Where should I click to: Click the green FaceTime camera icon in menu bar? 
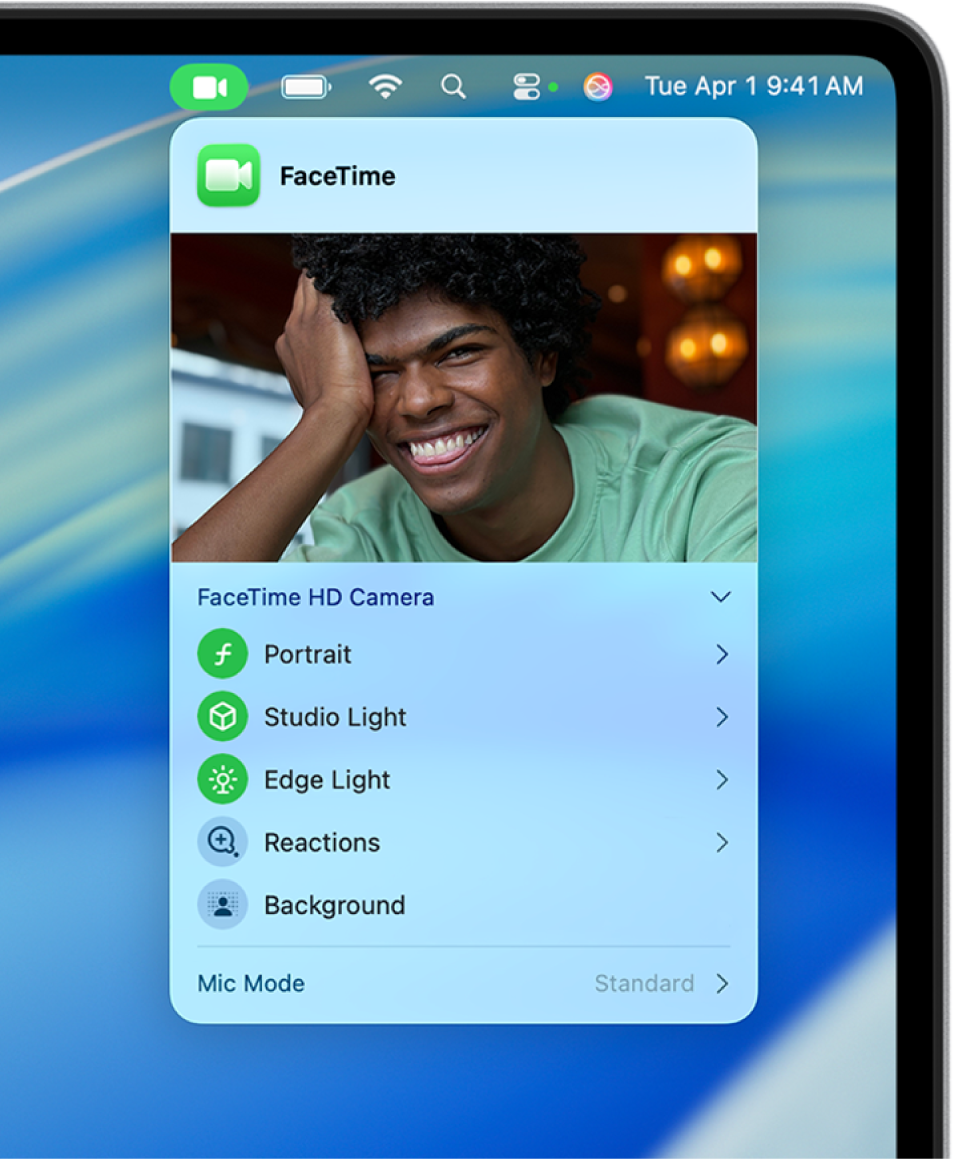(210, 86)
